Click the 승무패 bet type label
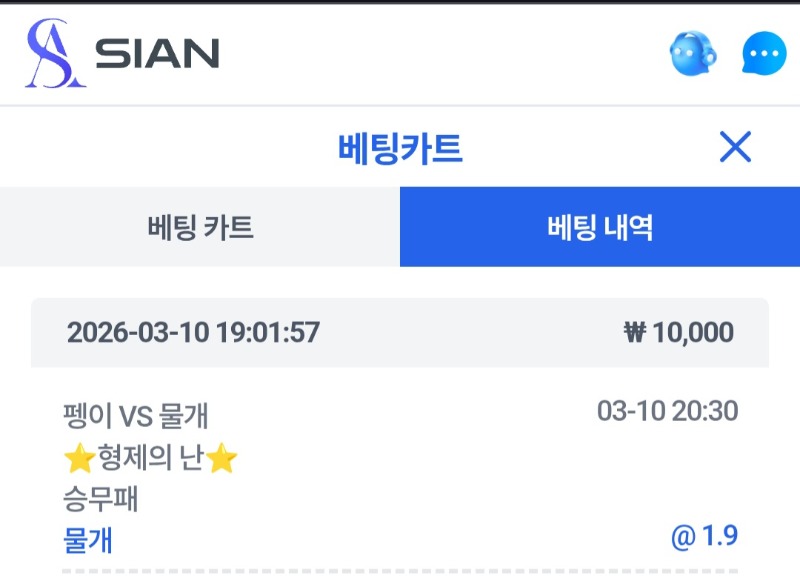Viewport: 800px width, 576px height. coord(100,499)
